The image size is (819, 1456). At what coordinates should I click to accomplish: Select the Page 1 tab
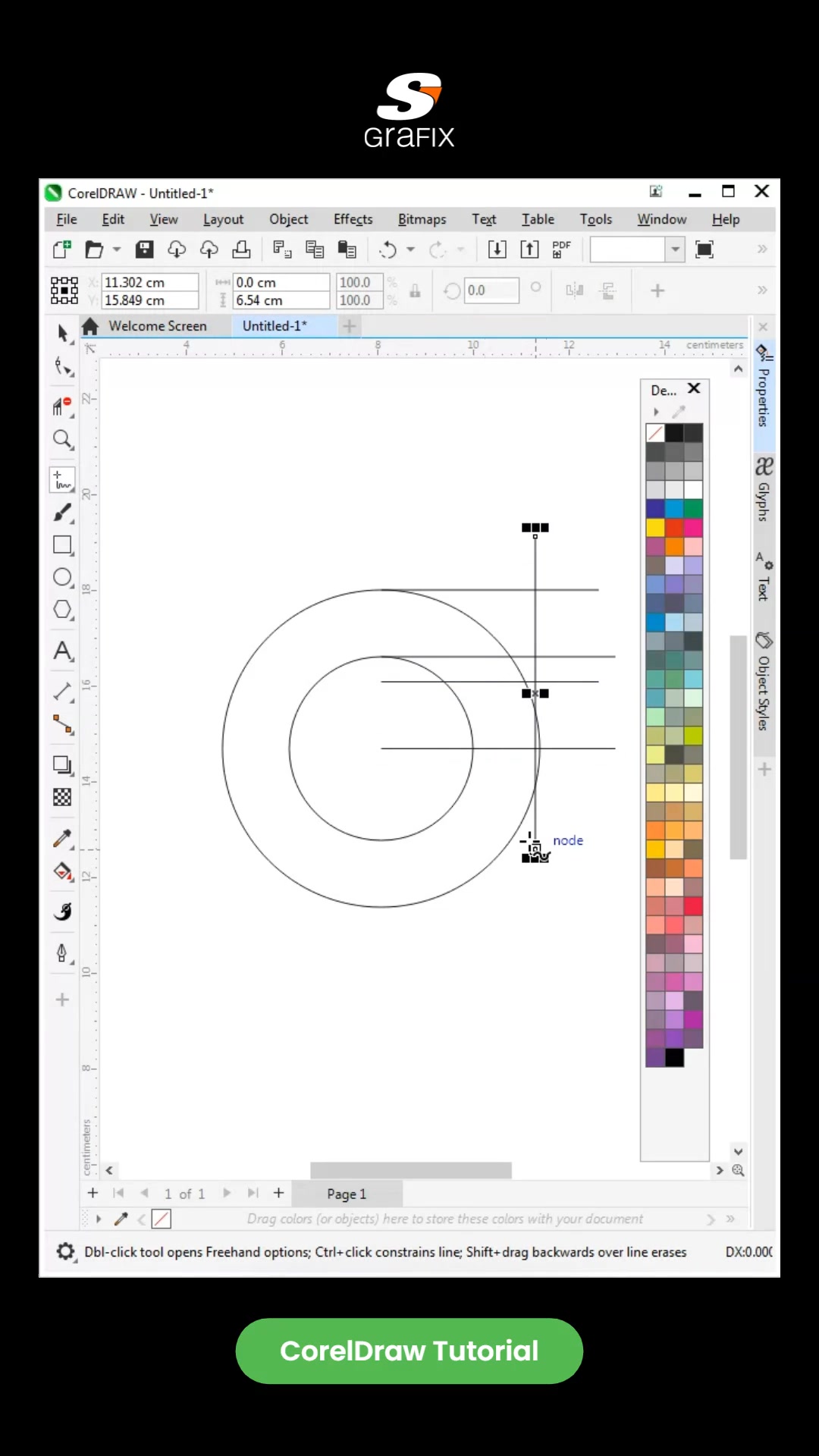click(x=347, y=1194)
